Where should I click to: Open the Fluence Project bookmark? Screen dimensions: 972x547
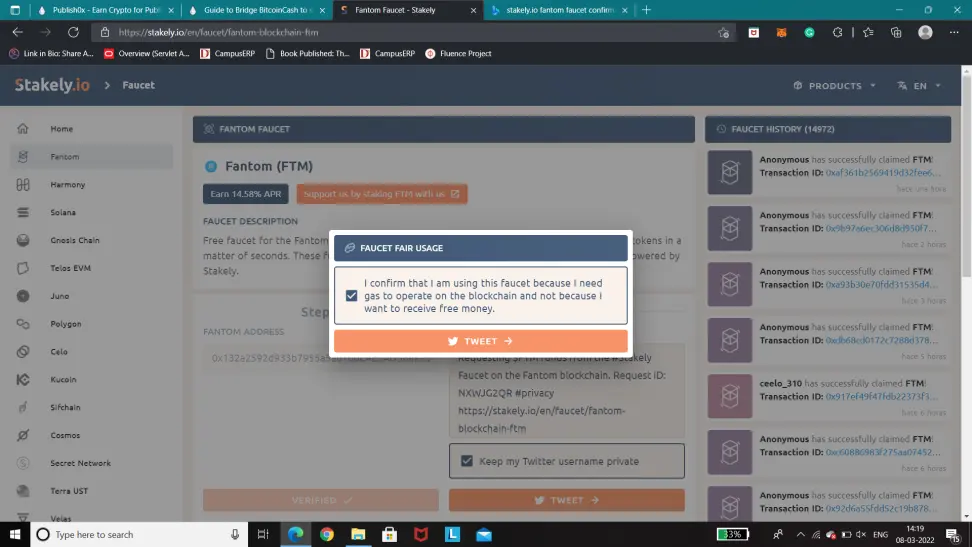coord(458,53)
